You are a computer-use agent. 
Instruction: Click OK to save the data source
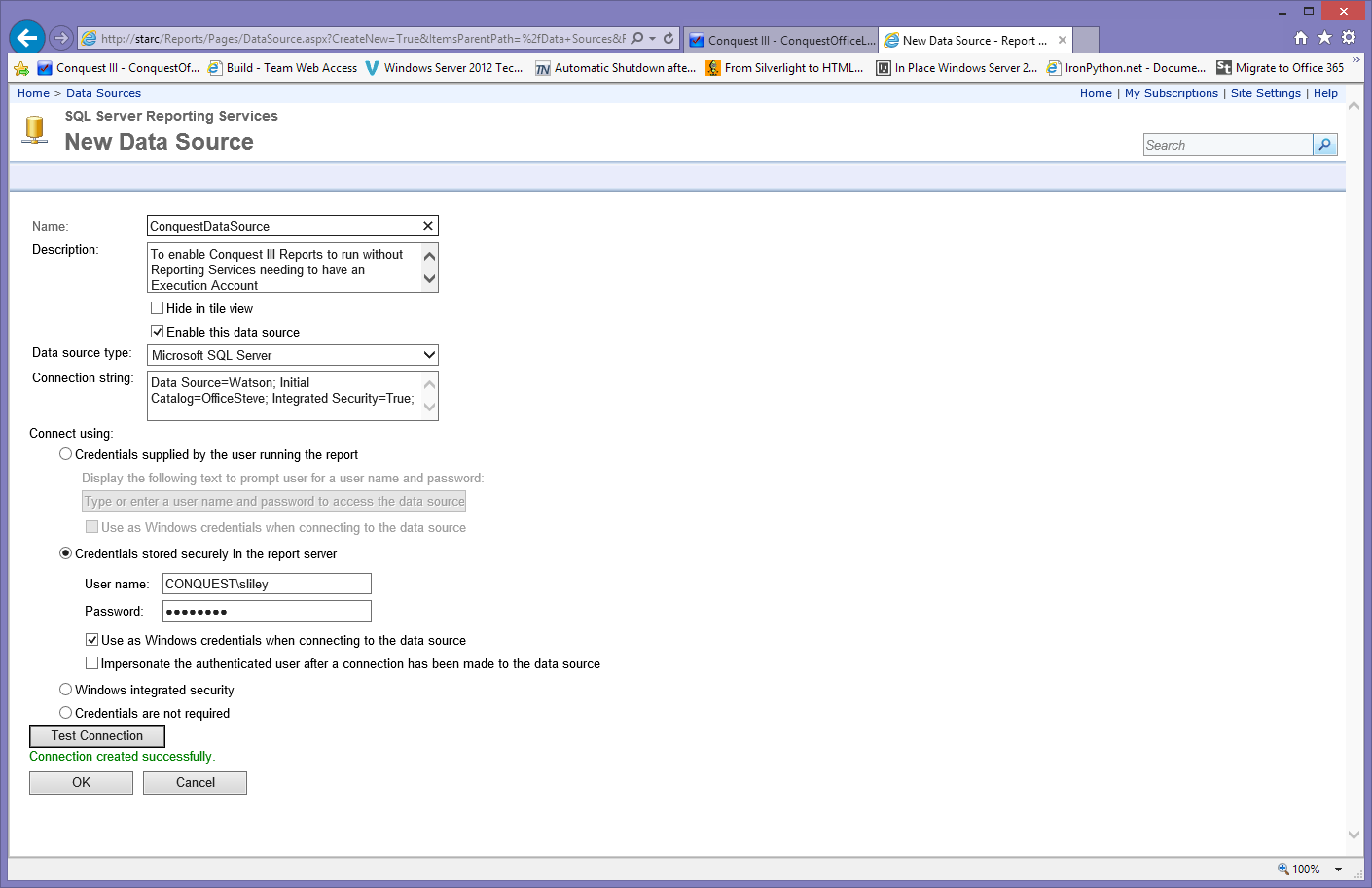[81, 783]
